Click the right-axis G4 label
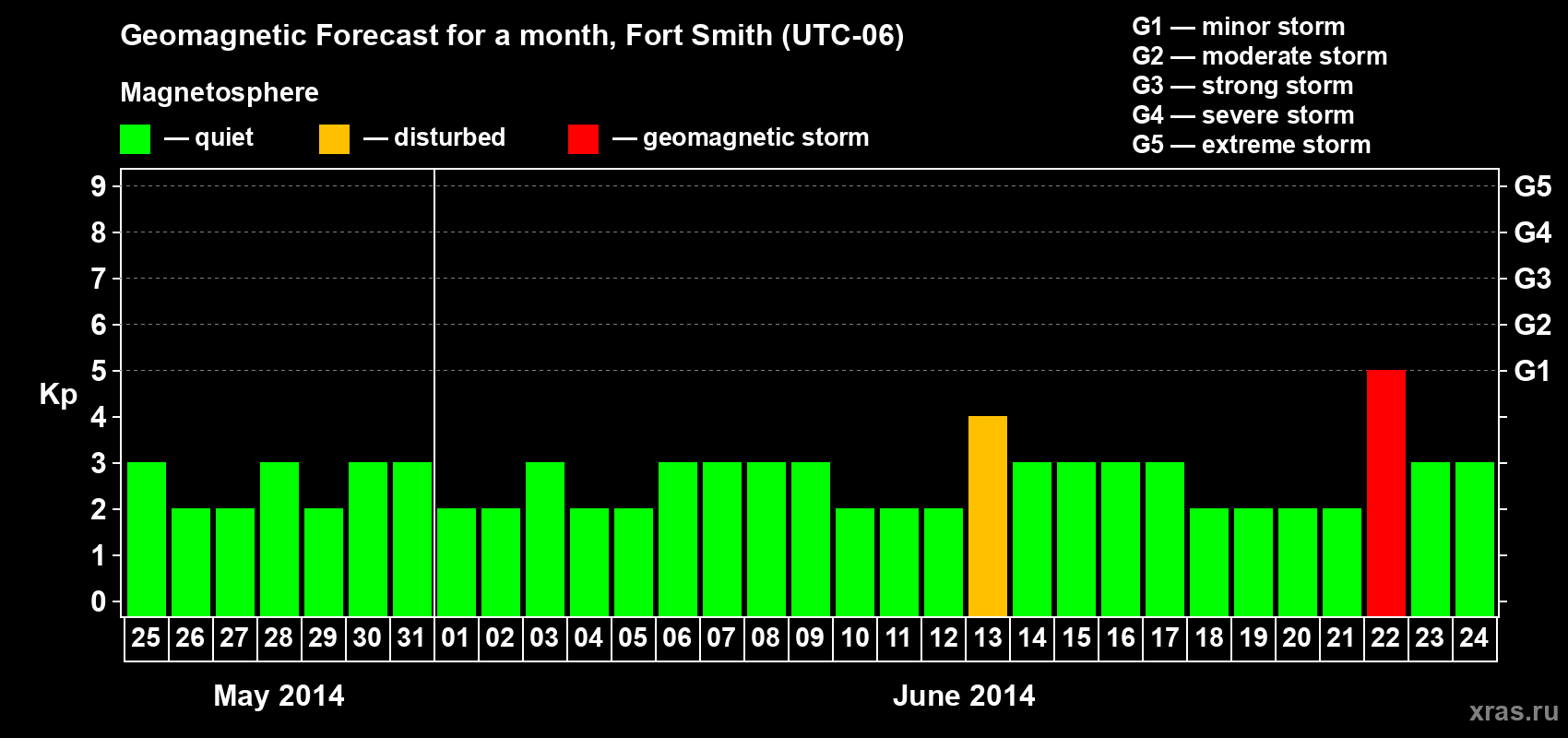This screenshot has width=1568, height=738. (1532, 232)
